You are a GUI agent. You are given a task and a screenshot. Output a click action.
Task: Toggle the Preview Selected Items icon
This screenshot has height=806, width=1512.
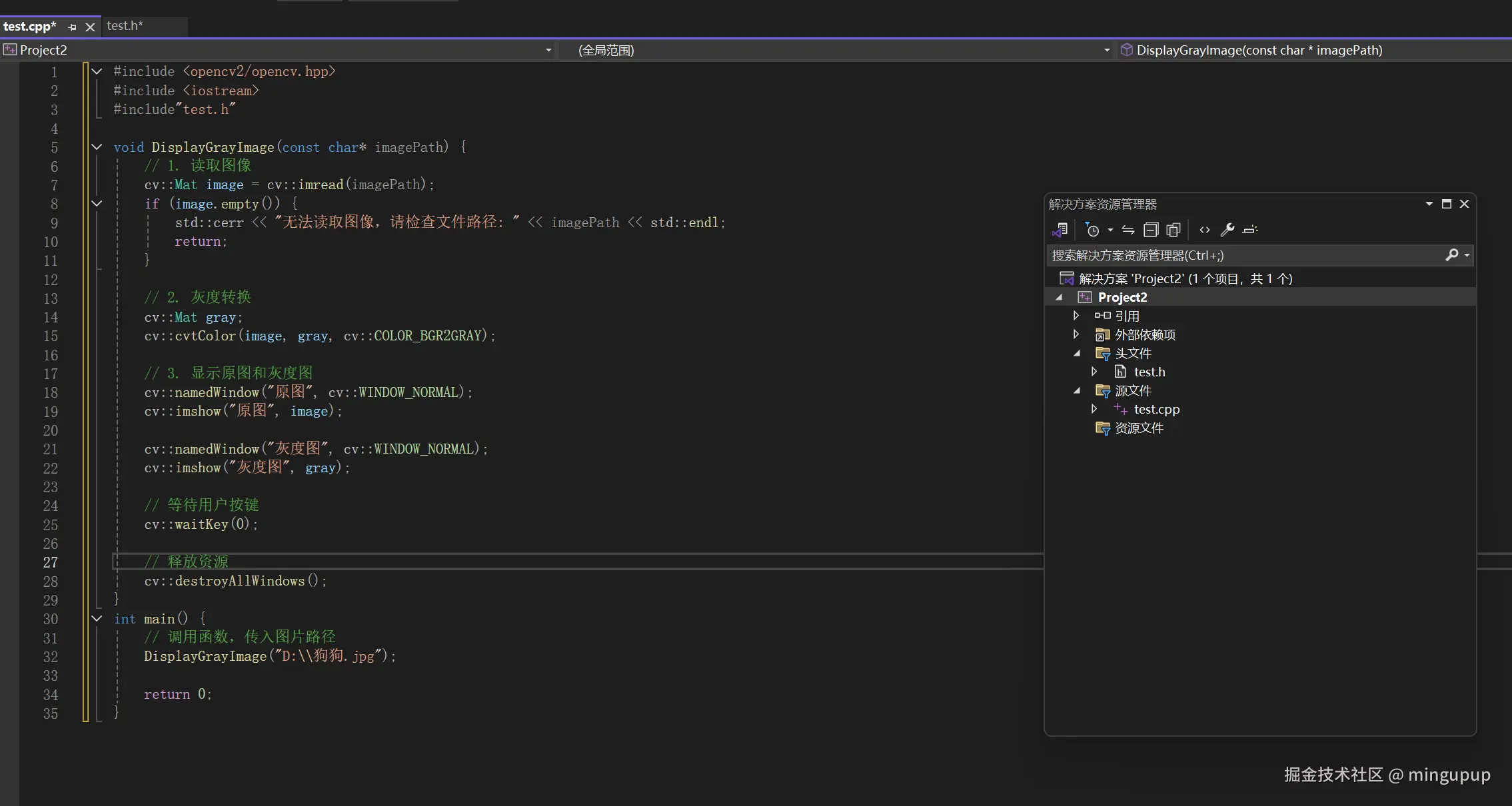coord(1250,230)
